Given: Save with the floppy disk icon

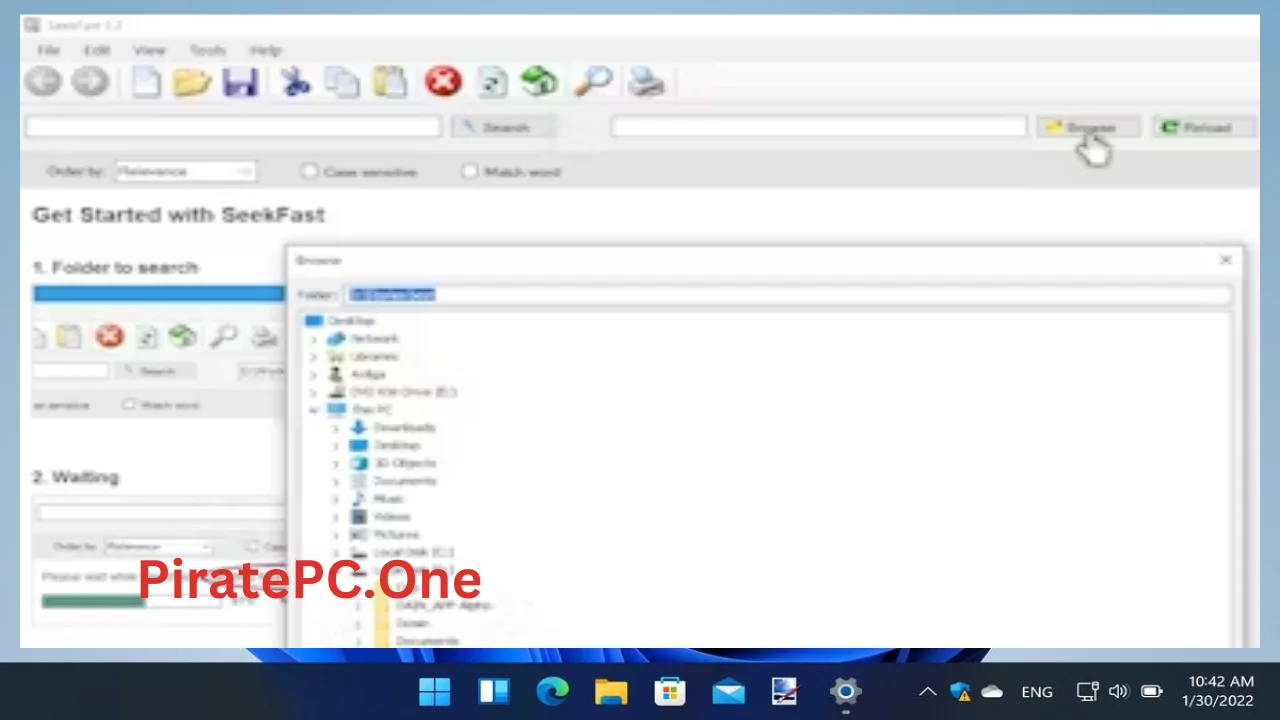Looking at the screenshot, I should point(241,82).
